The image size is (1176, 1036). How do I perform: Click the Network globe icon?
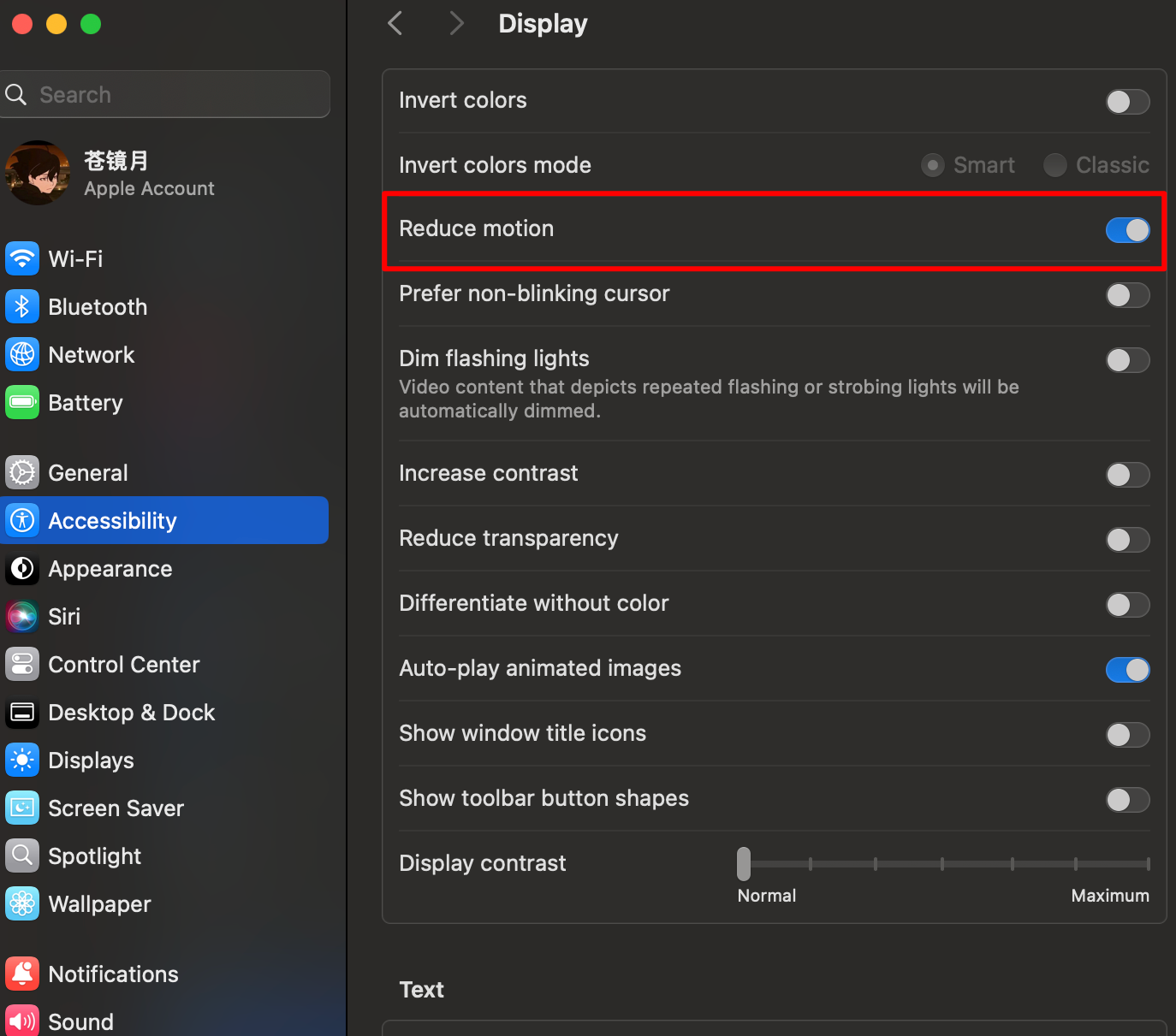tap(22, 354)
